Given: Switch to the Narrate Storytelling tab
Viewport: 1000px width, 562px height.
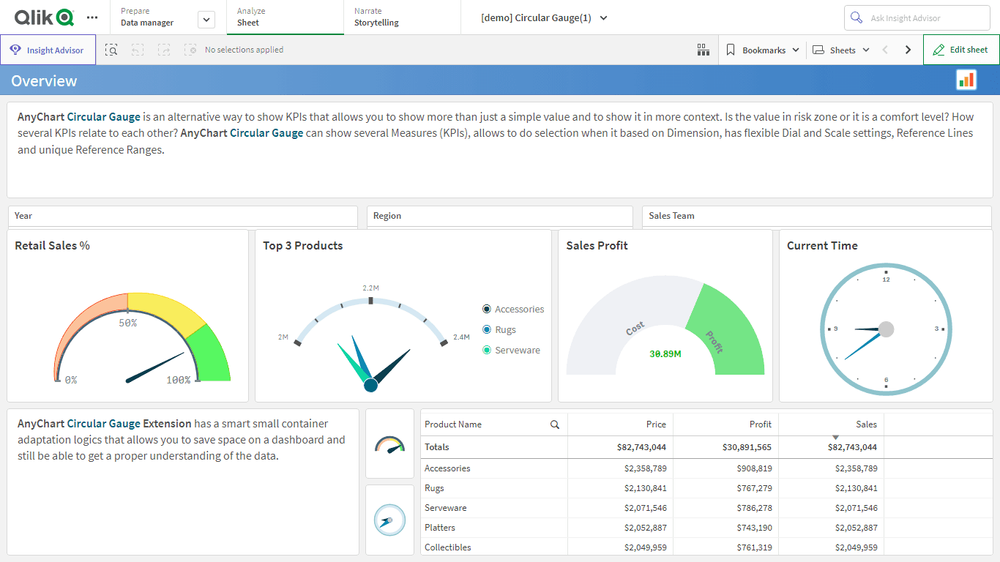Looking at the screenshot, I should [376, 17].
